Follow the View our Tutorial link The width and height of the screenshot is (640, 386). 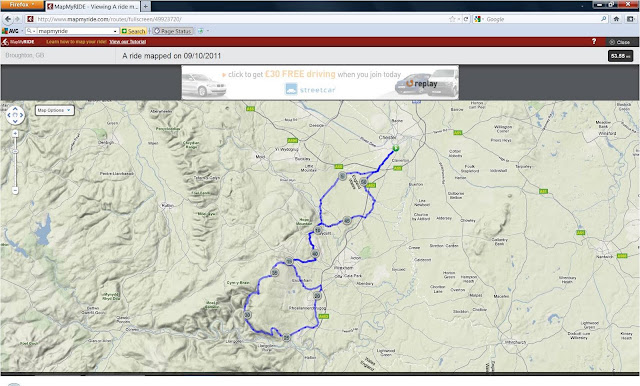point(127,42)
